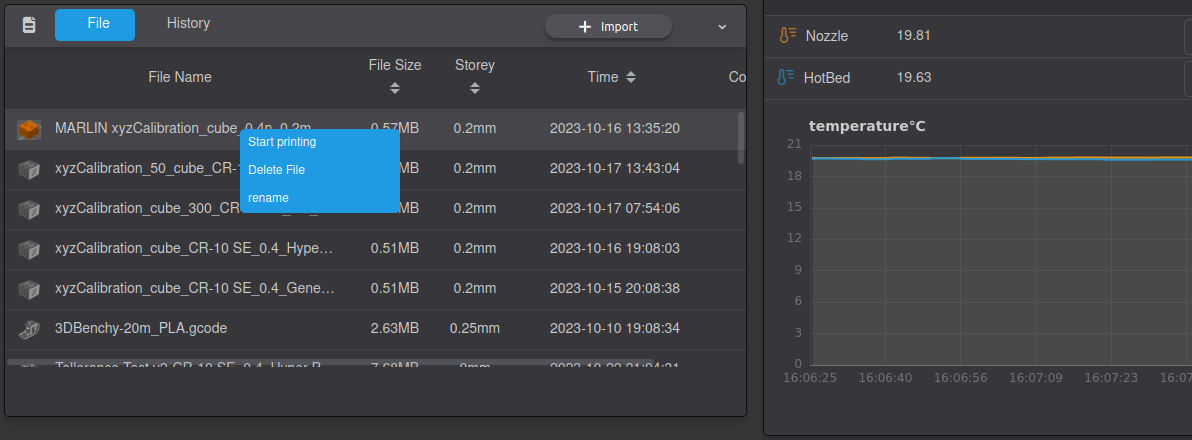Select the 3DBenchy-20m_PLA.gcode file row
The width and height of the screenshot is (1192, 440).
(x=200, y=328)
